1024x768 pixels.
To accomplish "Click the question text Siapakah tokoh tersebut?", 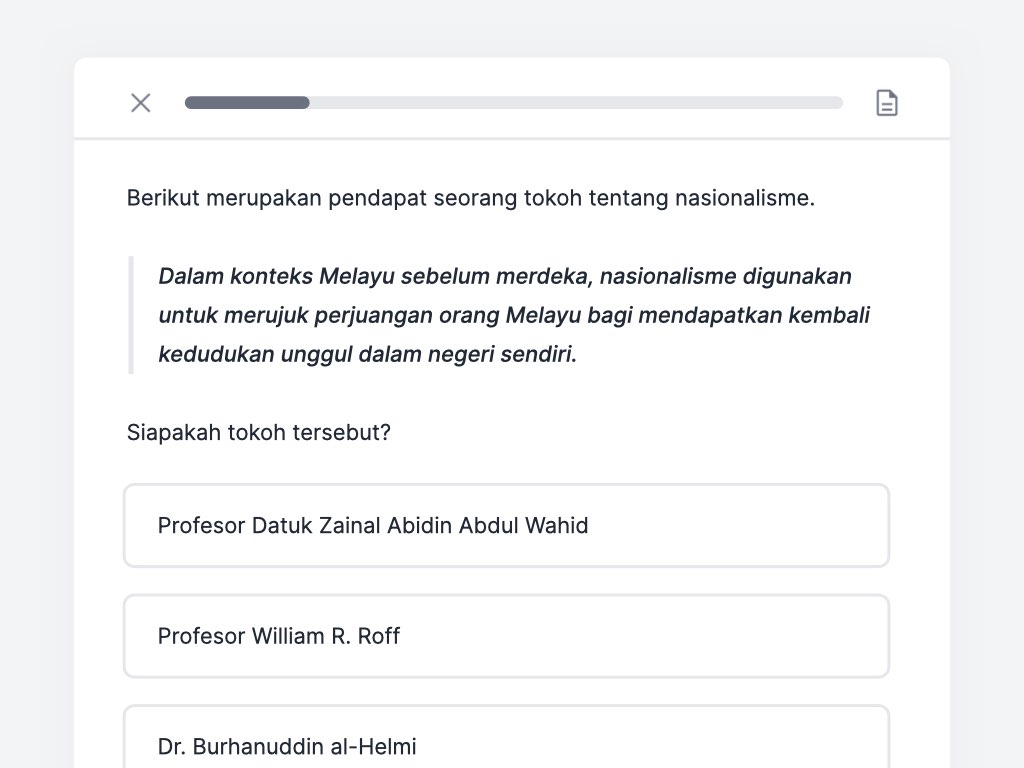I will [x=259, y=432].
